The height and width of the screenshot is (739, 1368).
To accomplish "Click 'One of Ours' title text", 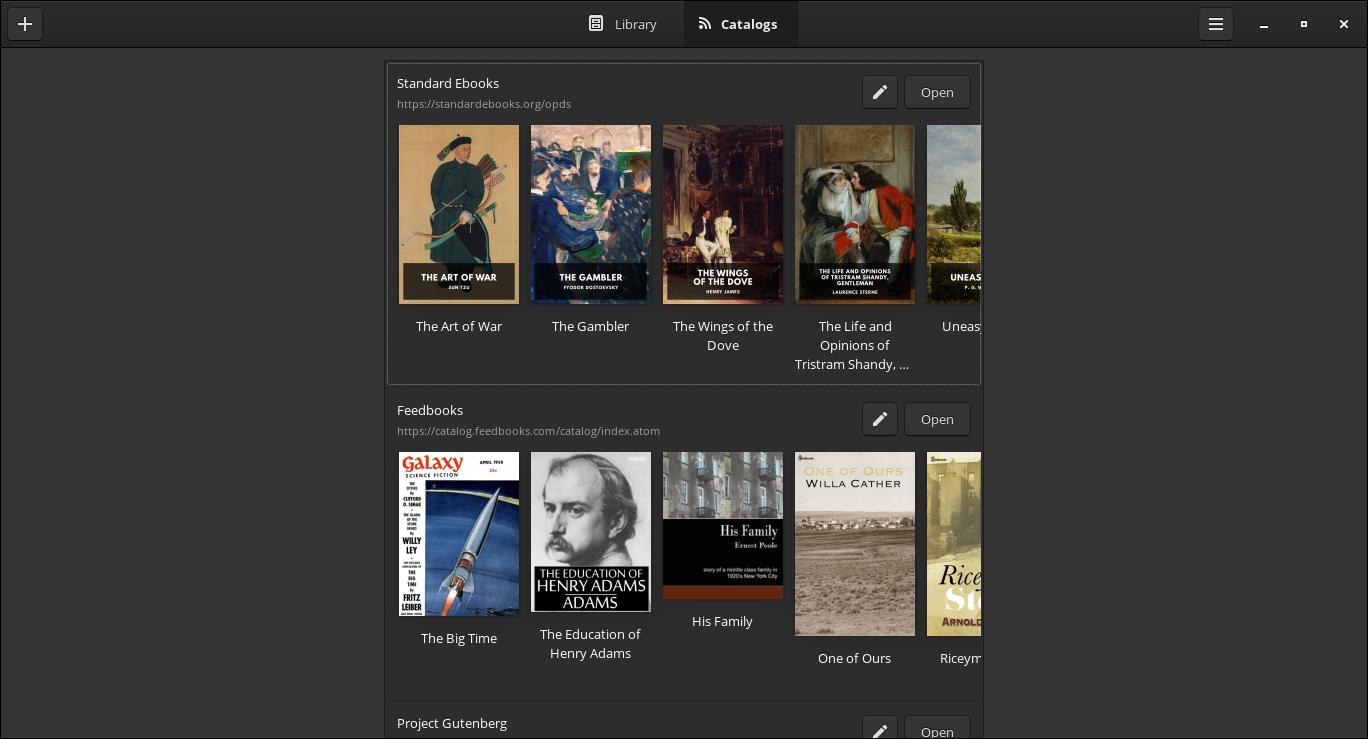I will click(x=854, y=658).
